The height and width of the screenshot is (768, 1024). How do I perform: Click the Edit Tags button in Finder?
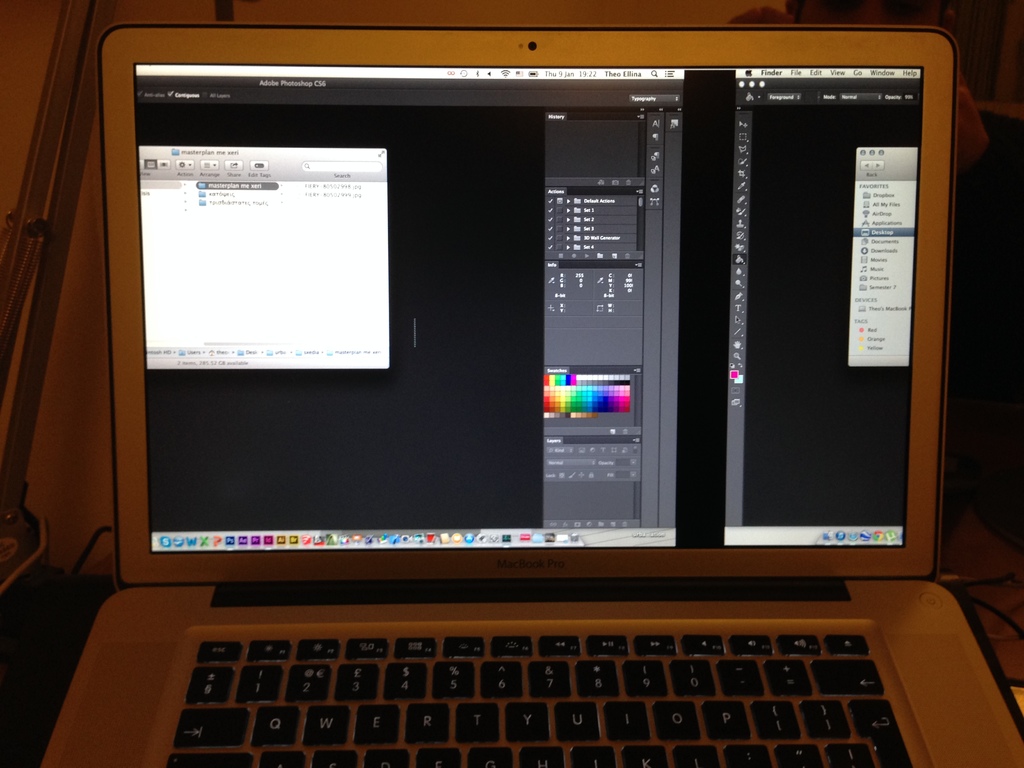click(259, 165)
